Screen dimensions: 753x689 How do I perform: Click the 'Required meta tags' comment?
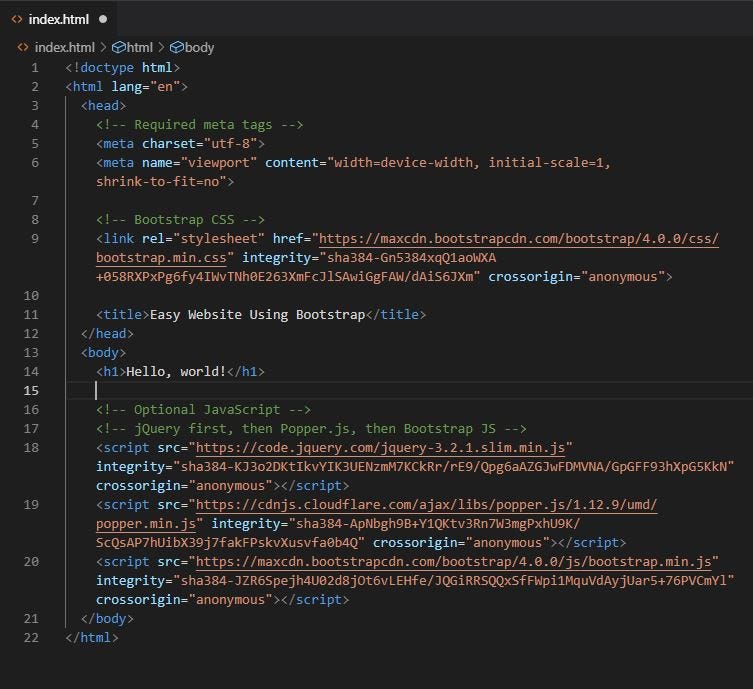(x=199, y=125)
